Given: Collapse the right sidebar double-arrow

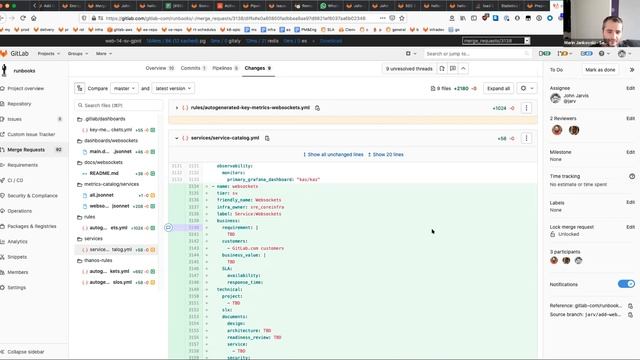Looking at the screenshot, I should point(632,70).
